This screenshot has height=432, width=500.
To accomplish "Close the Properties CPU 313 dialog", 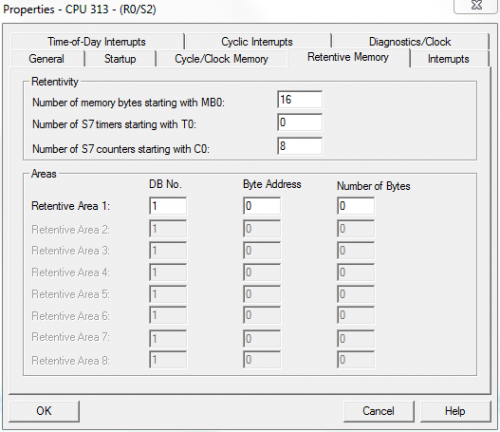I will click(476, 5).
